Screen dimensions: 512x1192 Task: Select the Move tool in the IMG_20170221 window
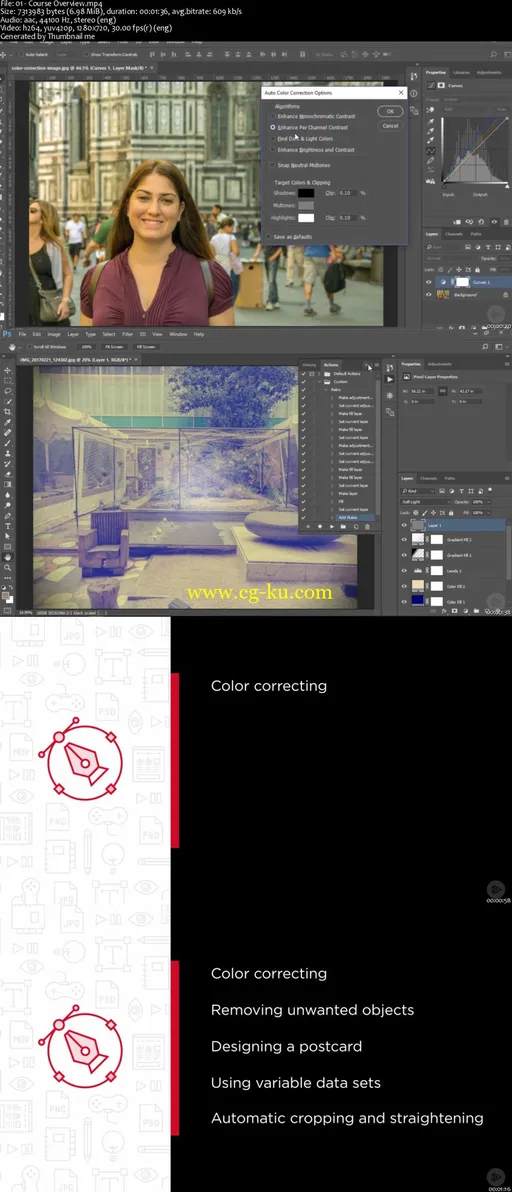[8, 370]
